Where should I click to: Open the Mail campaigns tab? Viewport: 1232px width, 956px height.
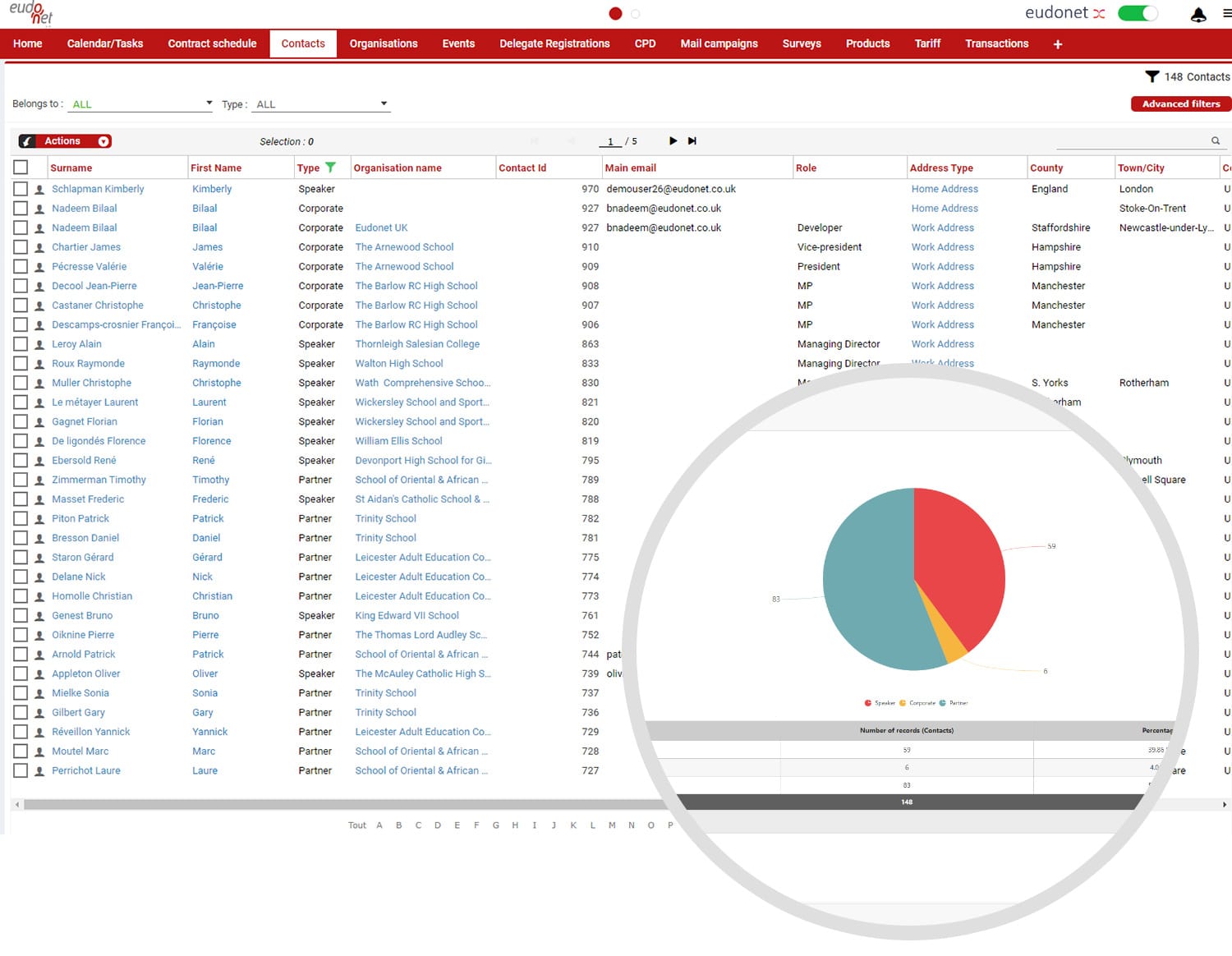719,44
